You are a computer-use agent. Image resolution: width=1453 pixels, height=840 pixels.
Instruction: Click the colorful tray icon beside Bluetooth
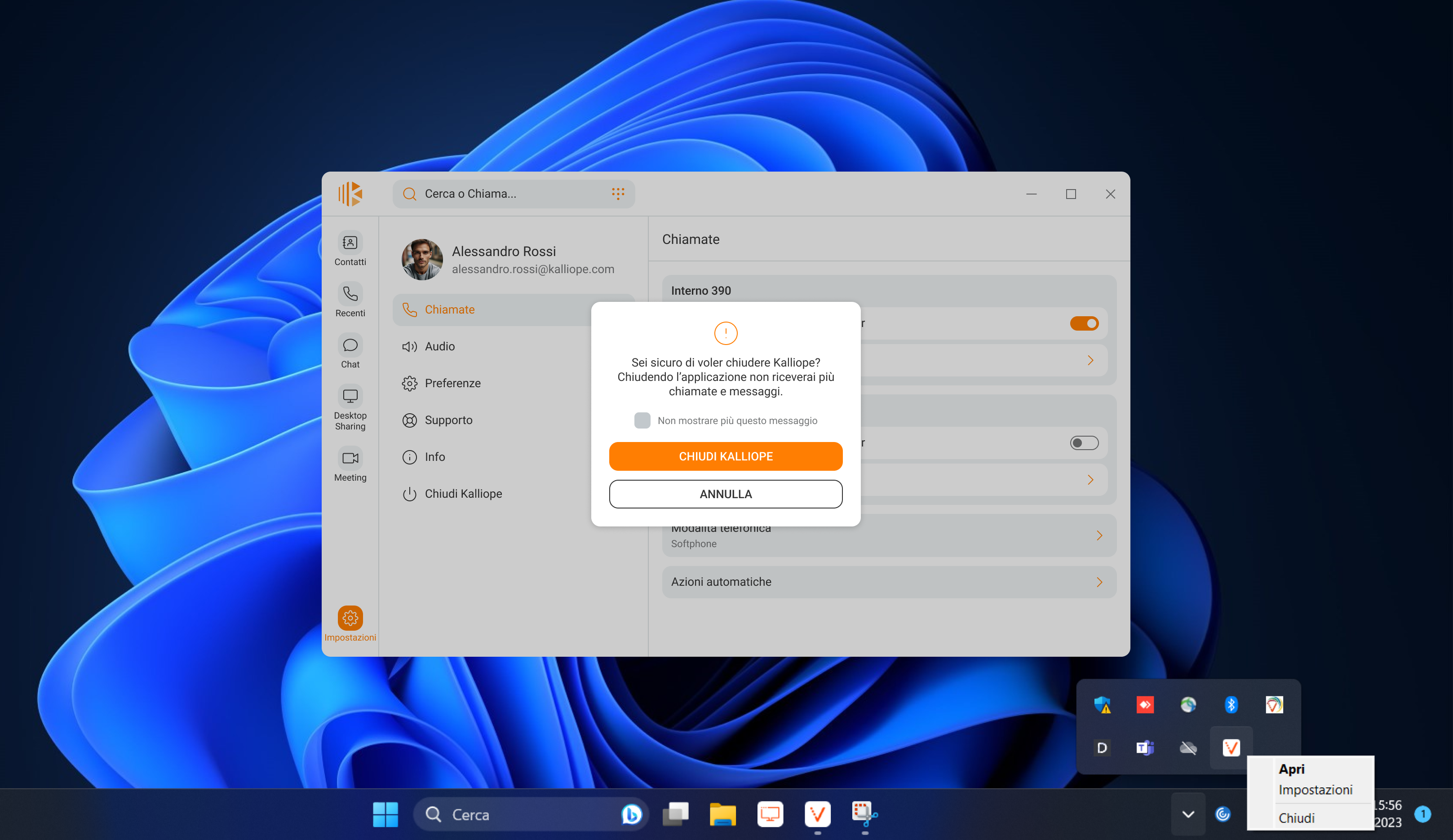point(1274,704)
